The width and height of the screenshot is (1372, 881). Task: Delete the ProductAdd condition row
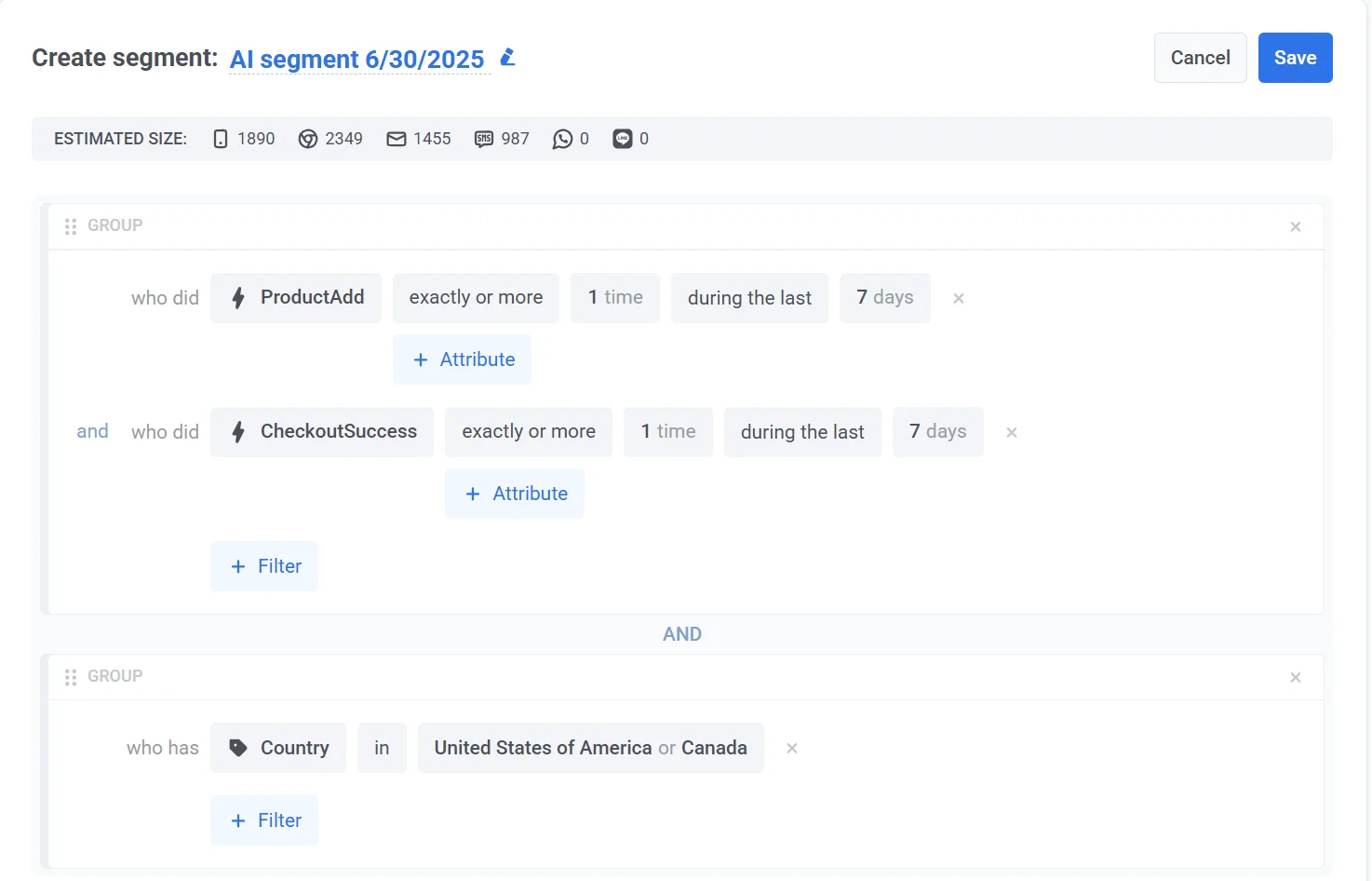click(x=958, y=298)
